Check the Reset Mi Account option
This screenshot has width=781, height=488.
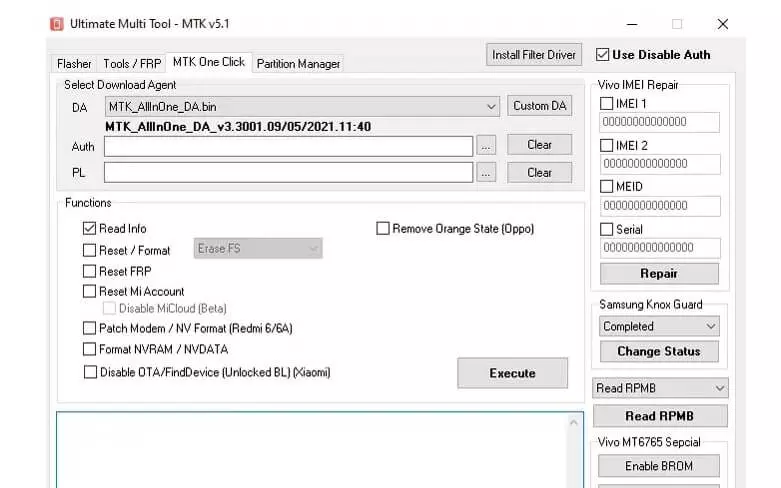tap(89, 291)
